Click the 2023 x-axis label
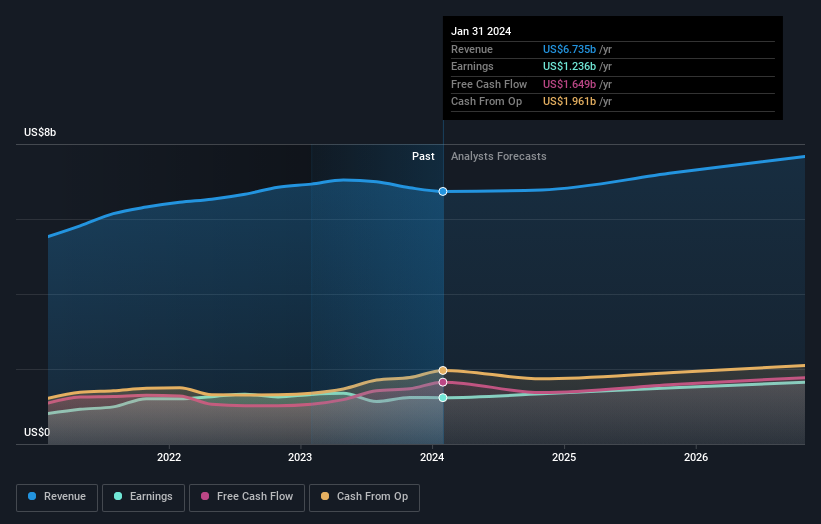This screenshot has width=821, height=524. pyautogui.click(x=300, y=457)
